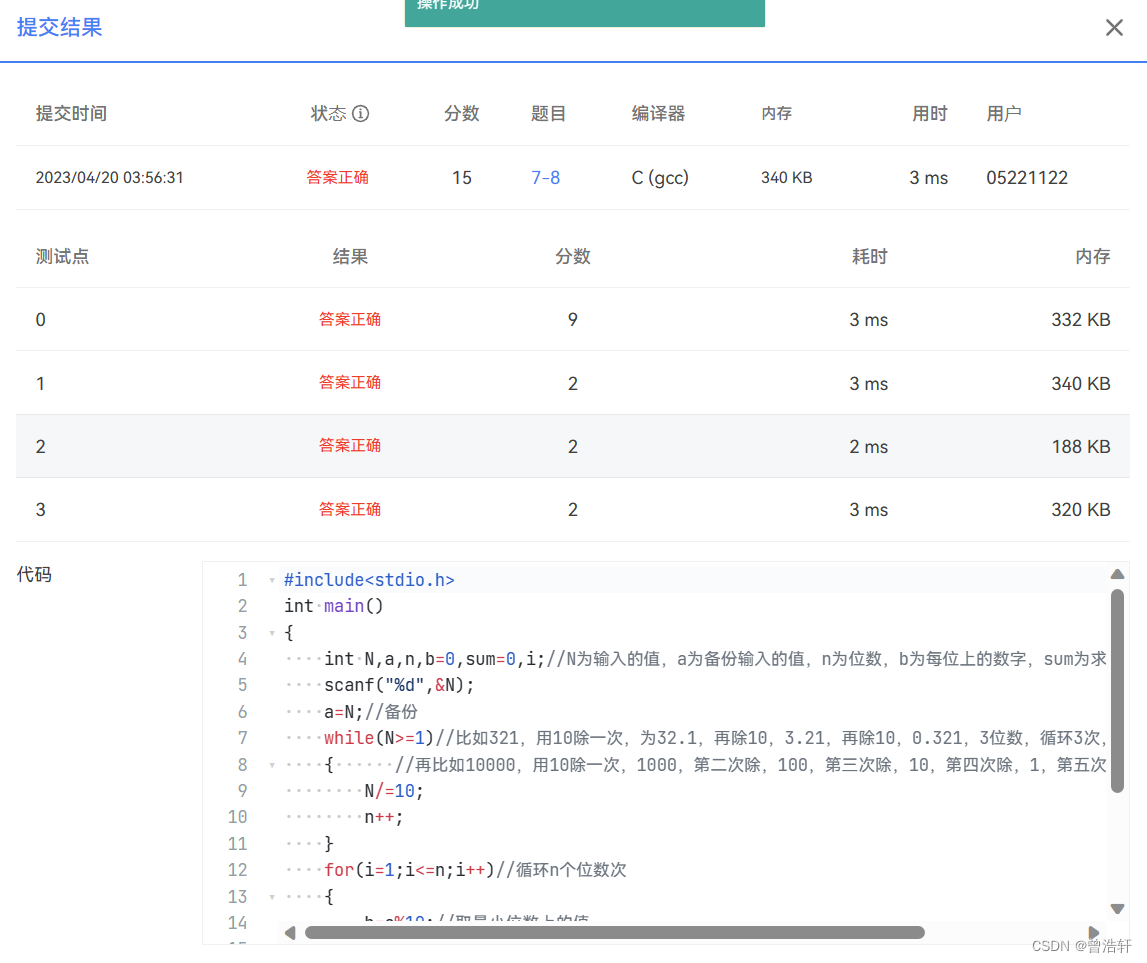Click the 2 ms time for test point 2
Viewport: 1147px width, 963px height.
[868, 446]
